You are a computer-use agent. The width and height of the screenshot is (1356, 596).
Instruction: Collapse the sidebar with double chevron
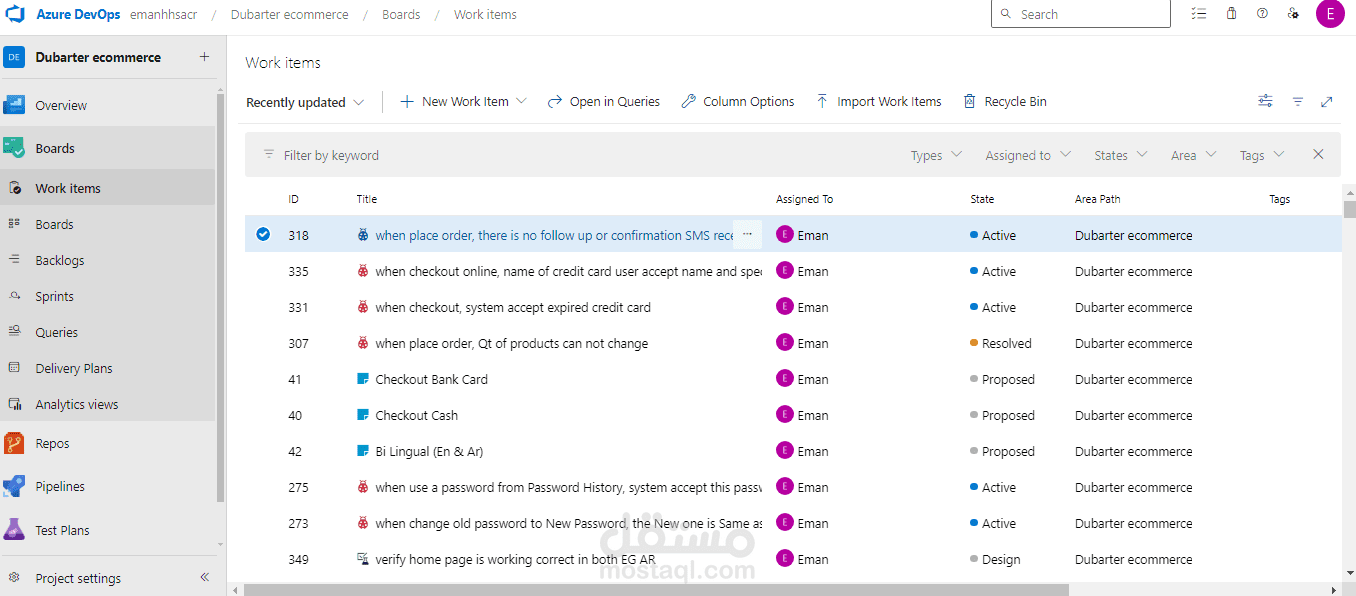(204, 578)
